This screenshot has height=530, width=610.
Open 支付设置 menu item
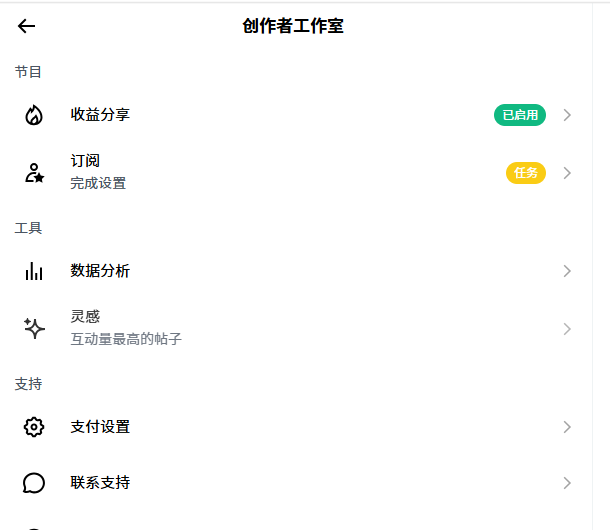296,427
